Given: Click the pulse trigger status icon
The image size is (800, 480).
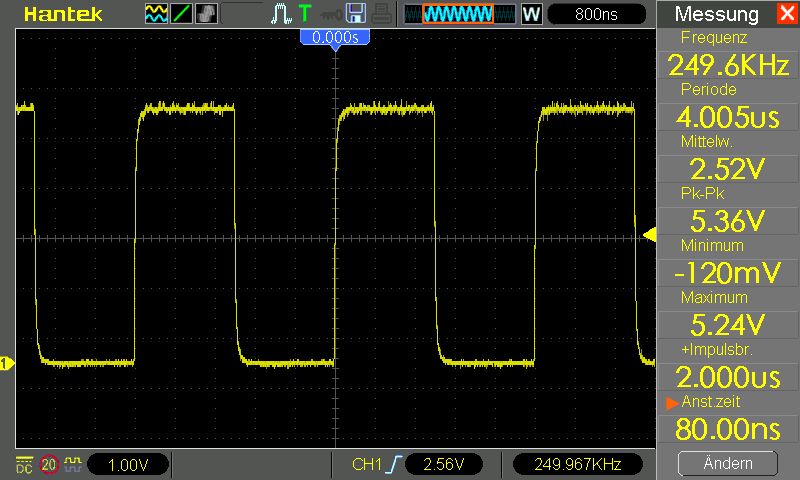Looking at the screenshot, I should click(x=280, y=14).
